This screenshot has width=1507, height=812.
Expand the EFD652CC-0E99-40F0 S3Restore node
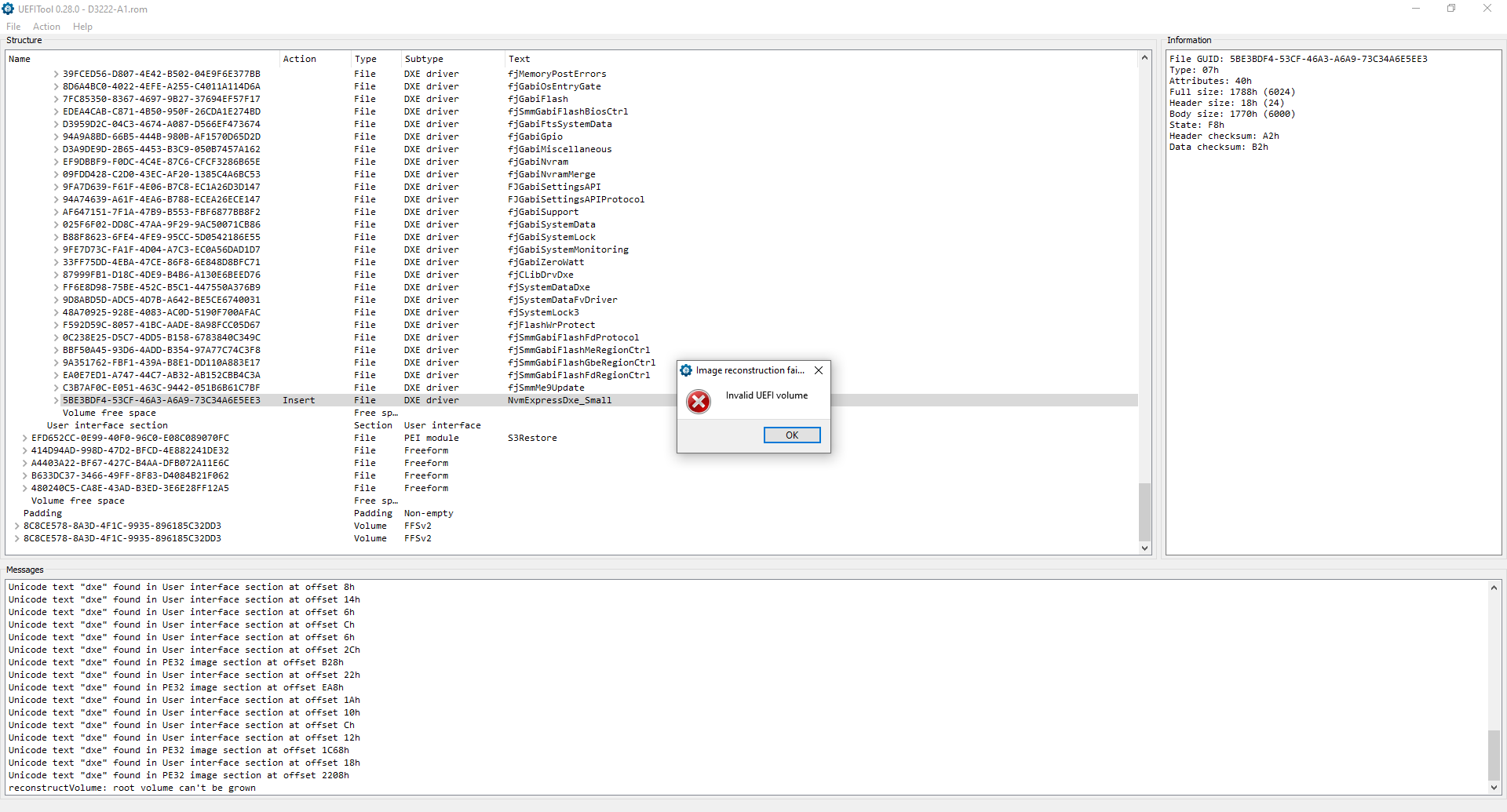(x=24, y=438)
